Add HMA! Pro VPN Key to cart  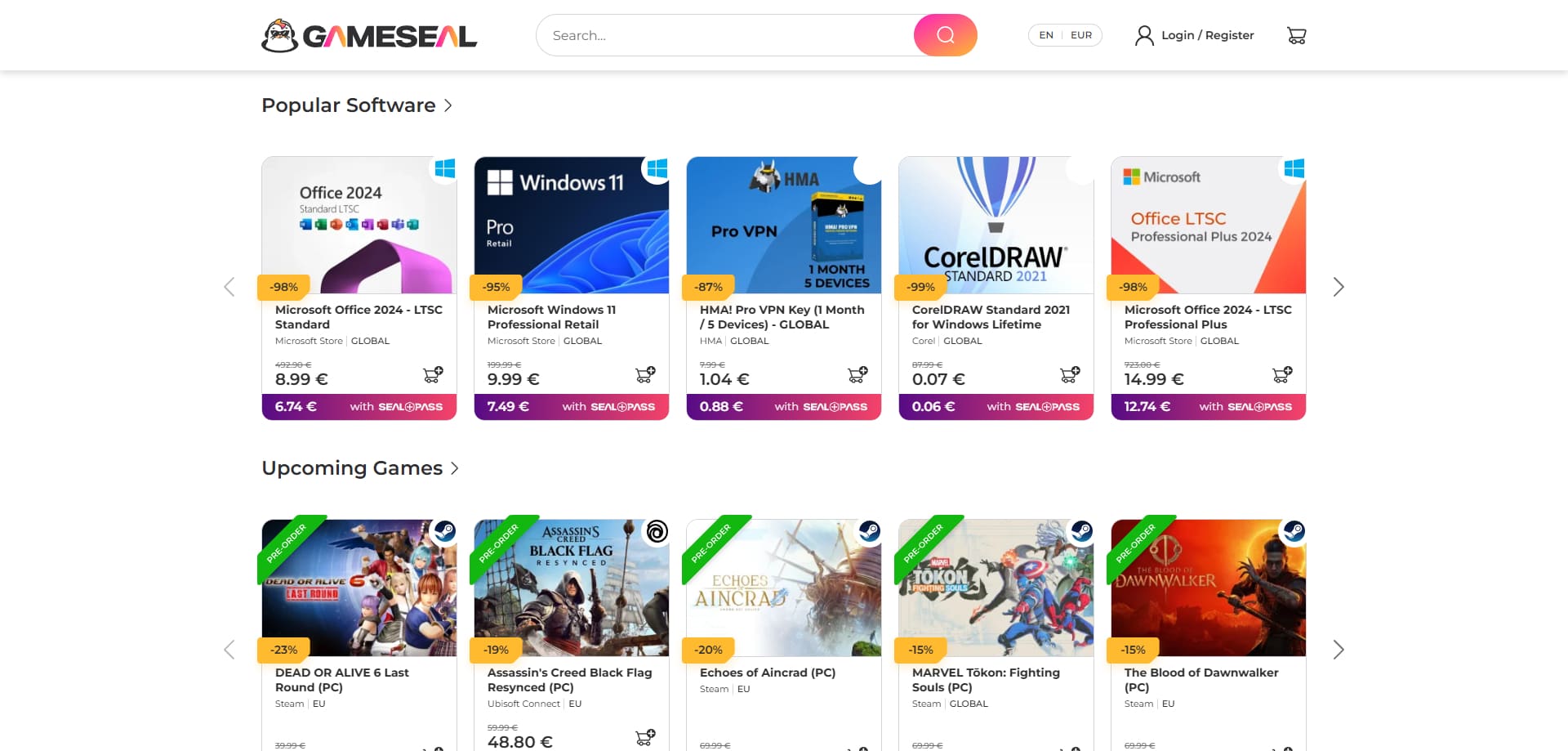coord(857,374)
